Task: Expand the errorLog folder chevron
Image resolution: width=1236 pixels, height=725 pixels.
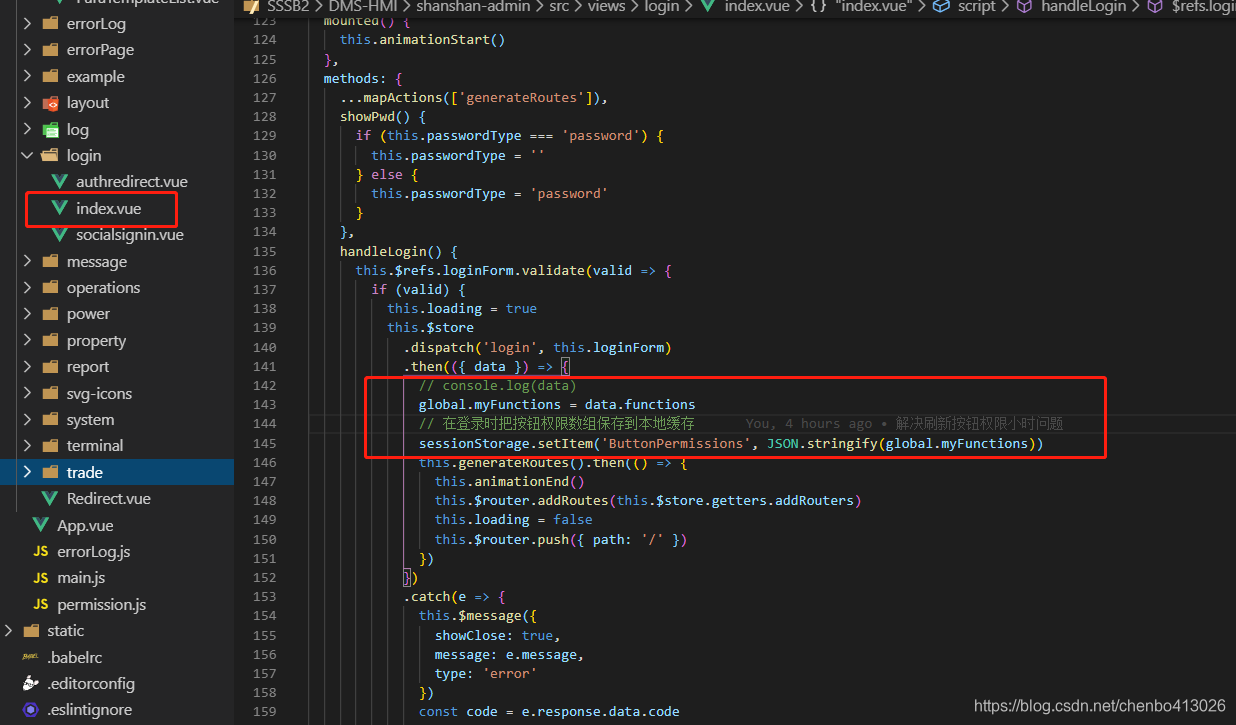Action: [27, 24]
